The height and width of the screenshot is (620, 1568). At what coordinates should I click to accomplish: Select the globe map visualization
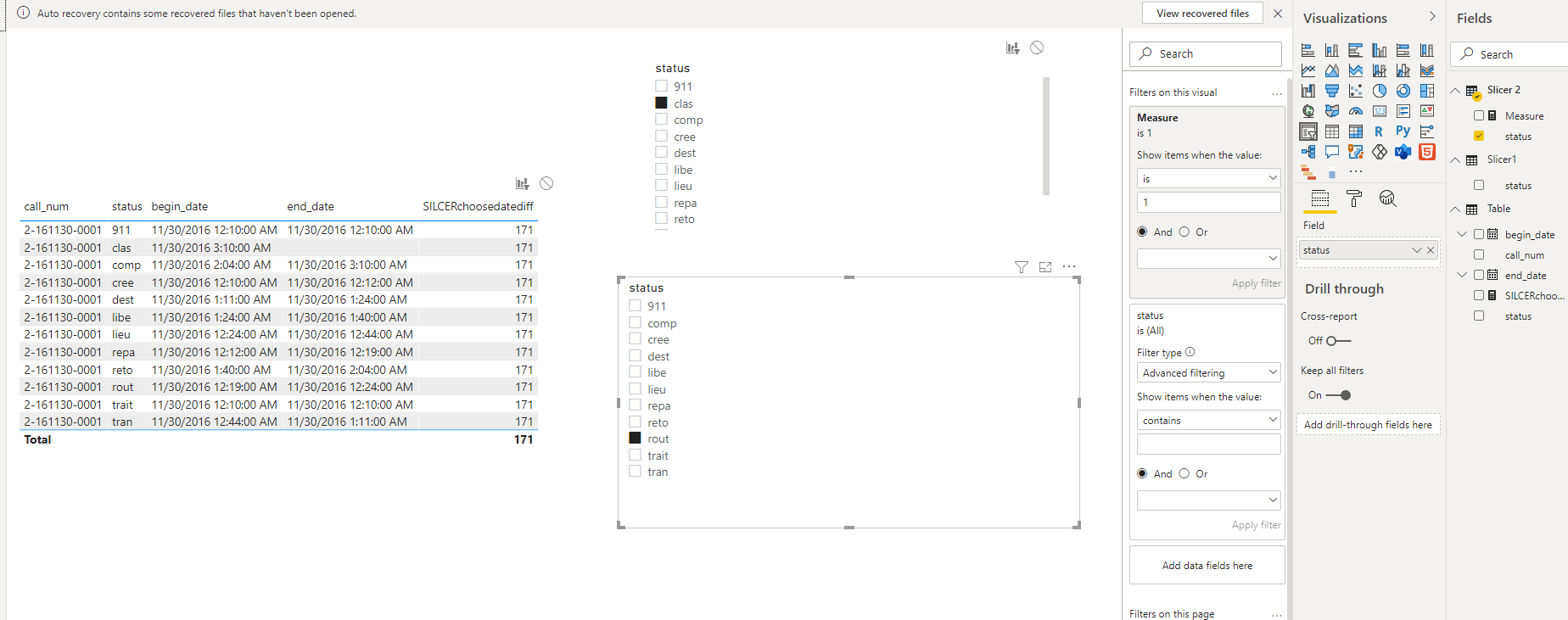(x=1308, y=111)
